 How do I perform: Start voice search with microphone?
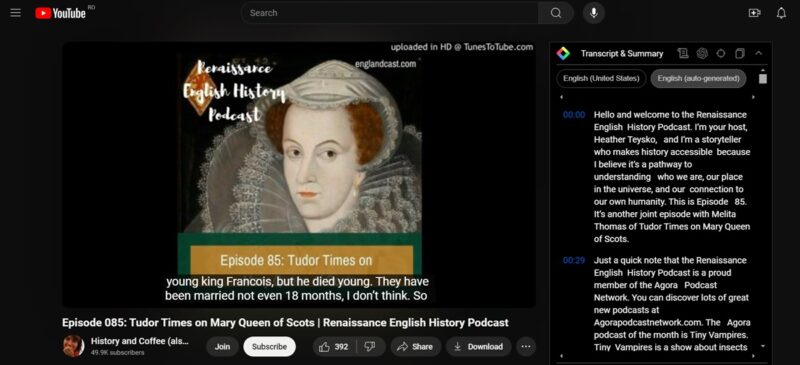click(593, 13)
